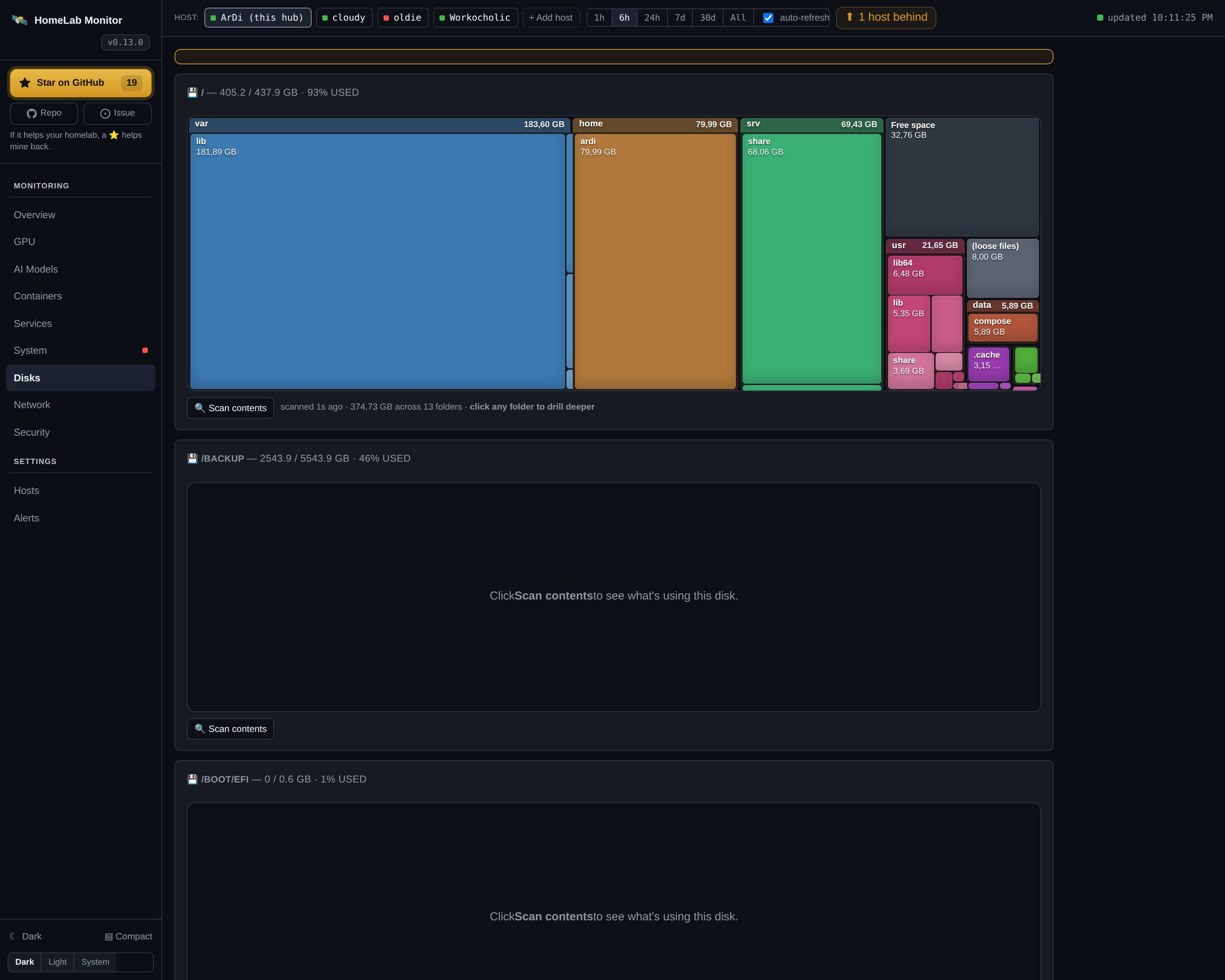Click the moon Dark theme label
1225x980 pixels.
click(x=26, y=936)
